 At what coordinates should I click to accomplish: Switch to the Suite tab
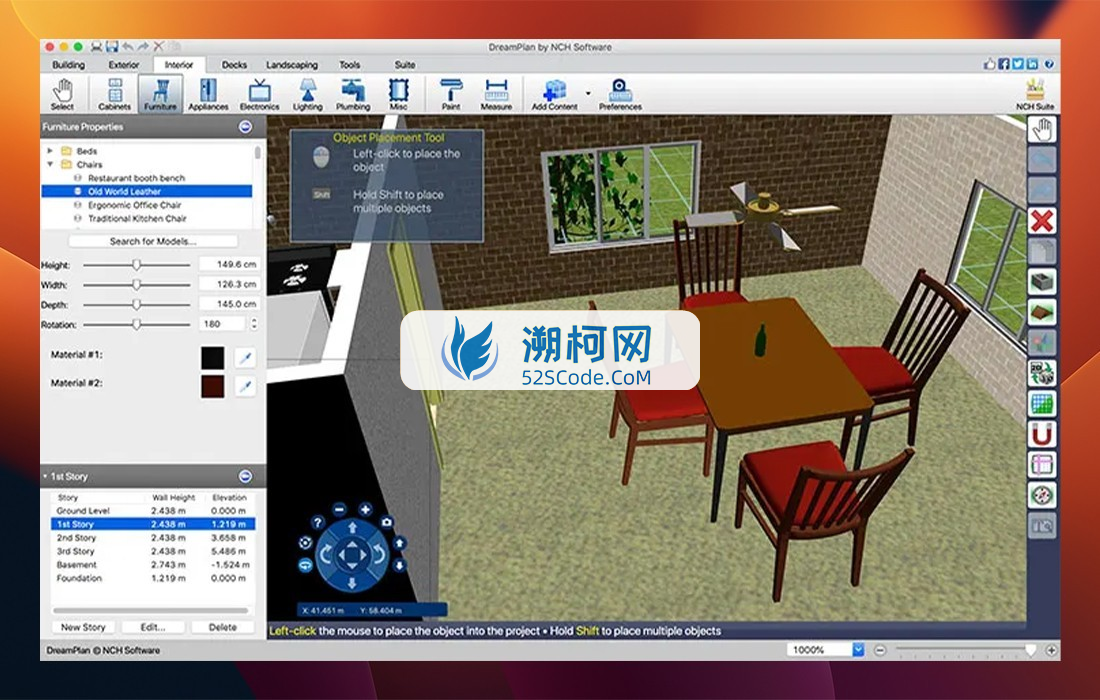tap(405, 65)
